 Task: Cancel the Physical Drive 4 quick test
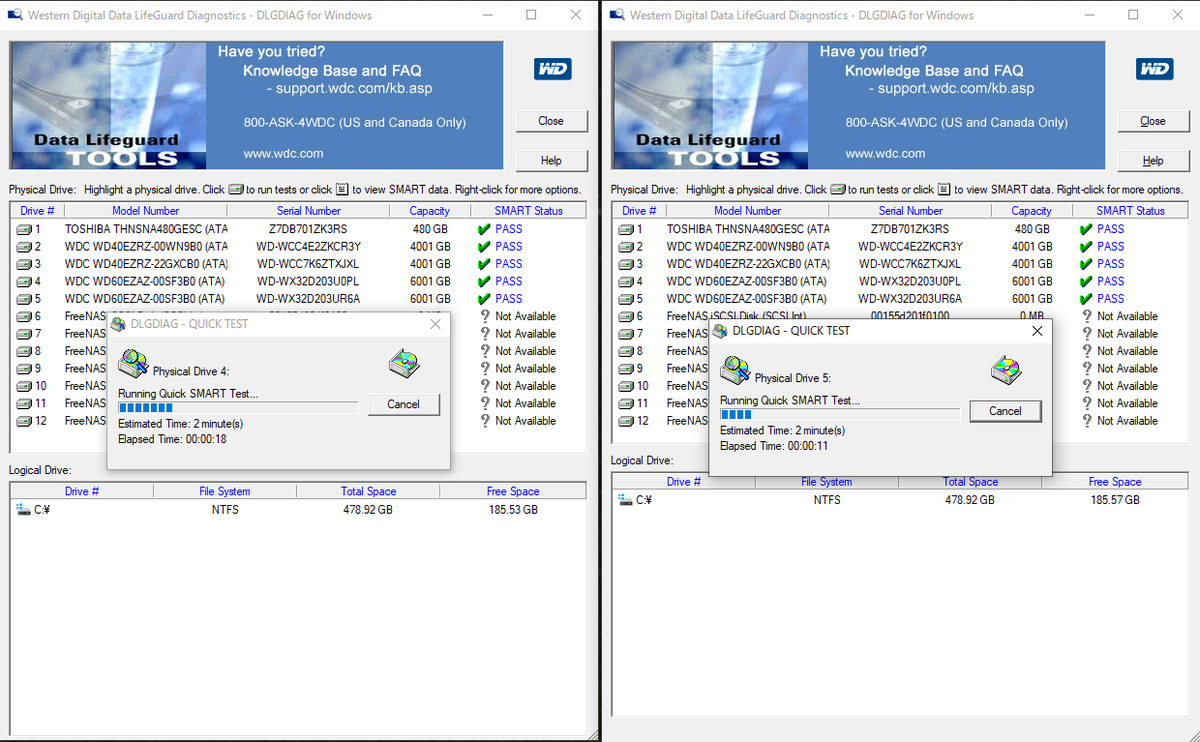tap(403, 404)
